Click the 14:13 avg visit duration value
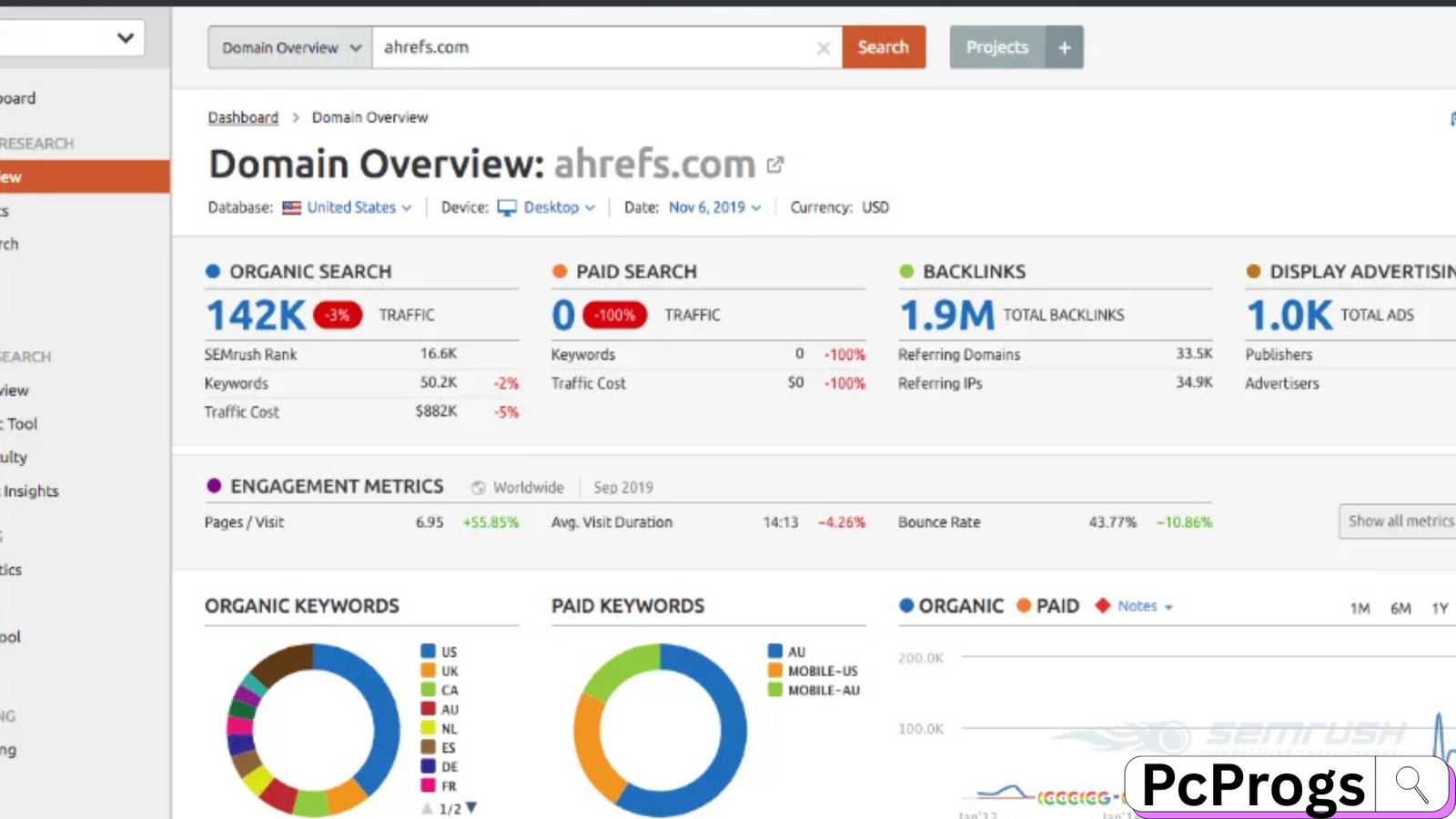This screenshot has width=1456, height=819. pos(781,522)
